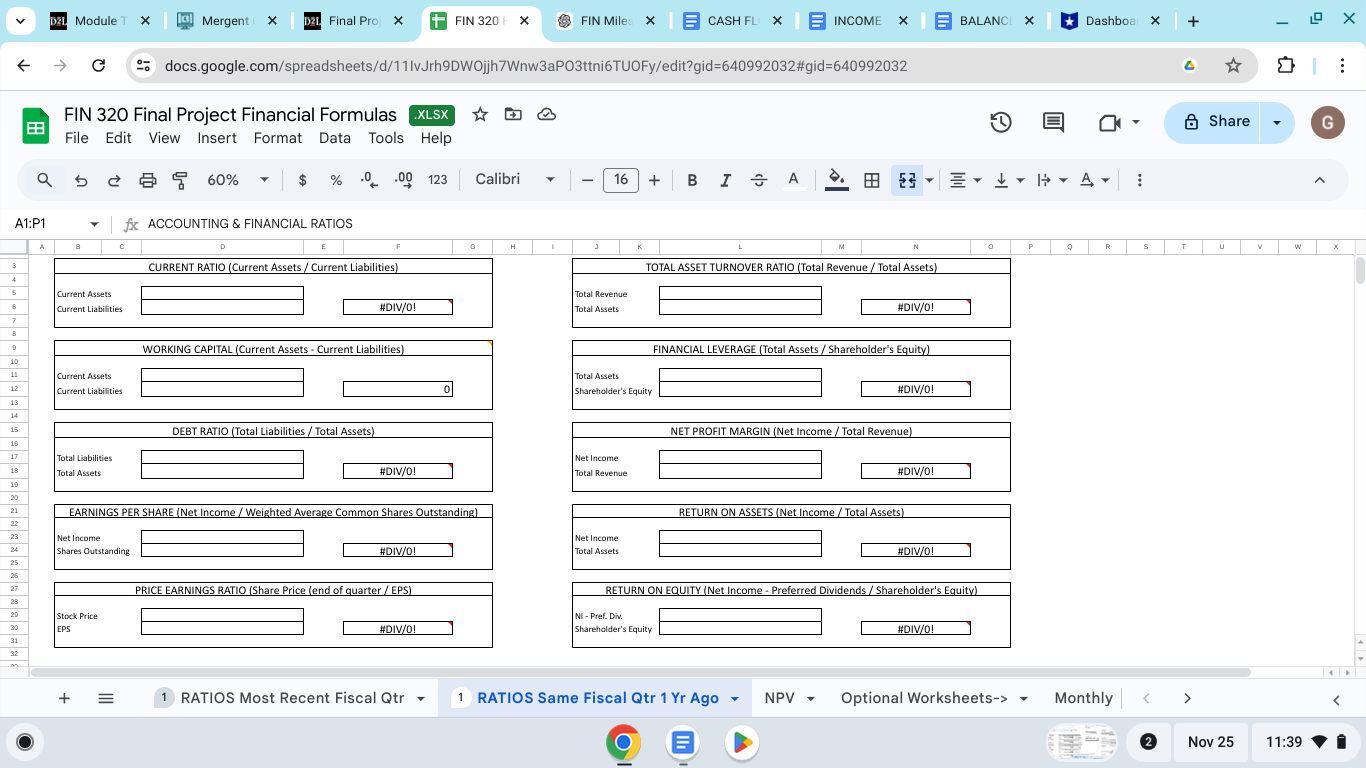Show the all sheets list

point(106,698)
